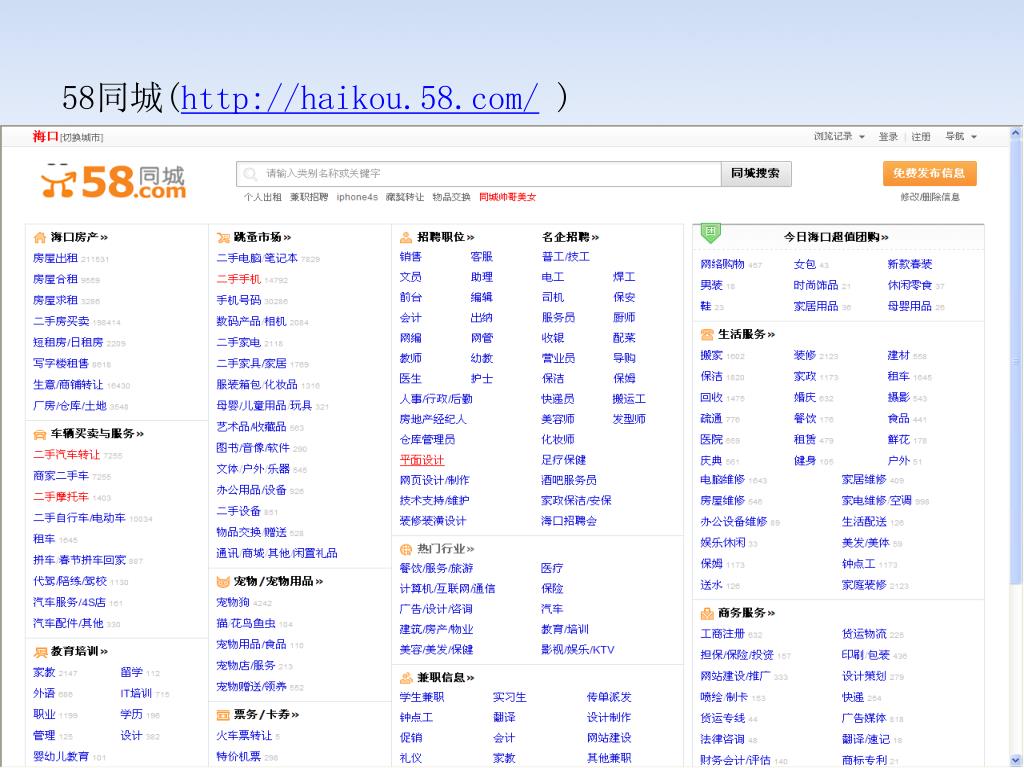The width and height of the screenshot is (1024, 768).
Task: Click the icon beside 商务服务
Action: click(x=707, y=613)
